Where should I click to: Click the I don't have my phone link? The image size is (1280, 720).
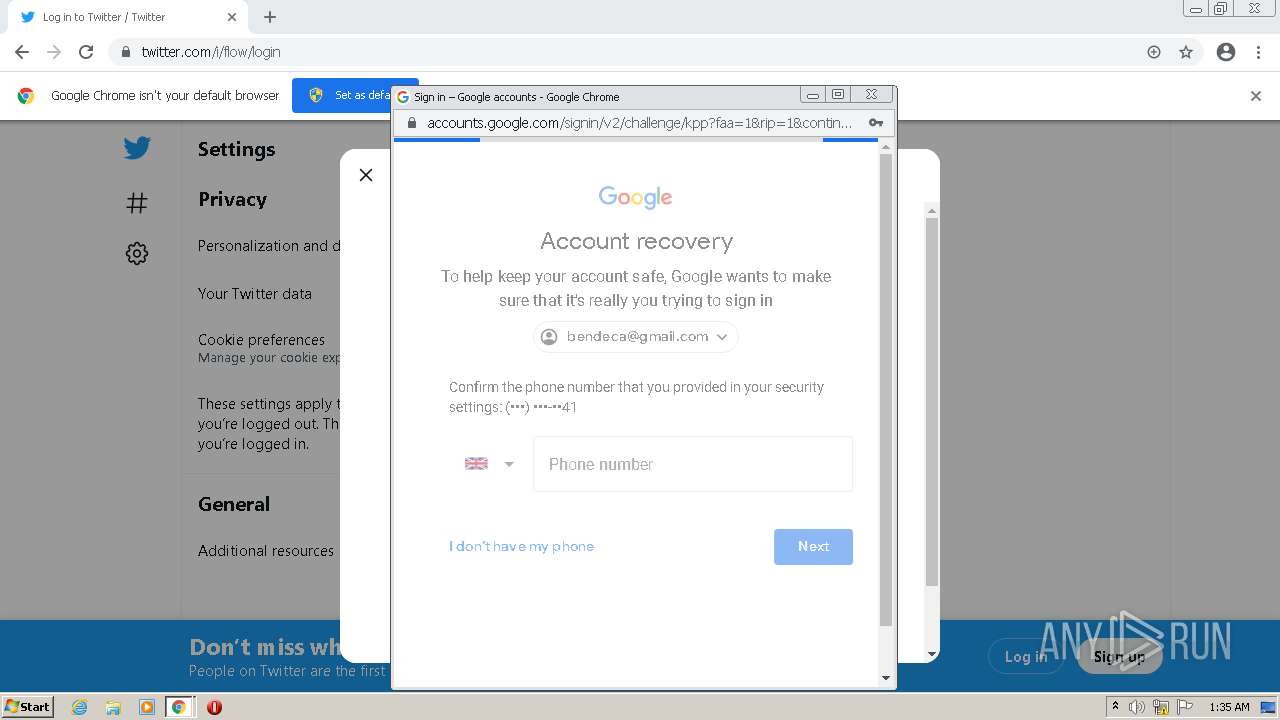click(521, 546)
